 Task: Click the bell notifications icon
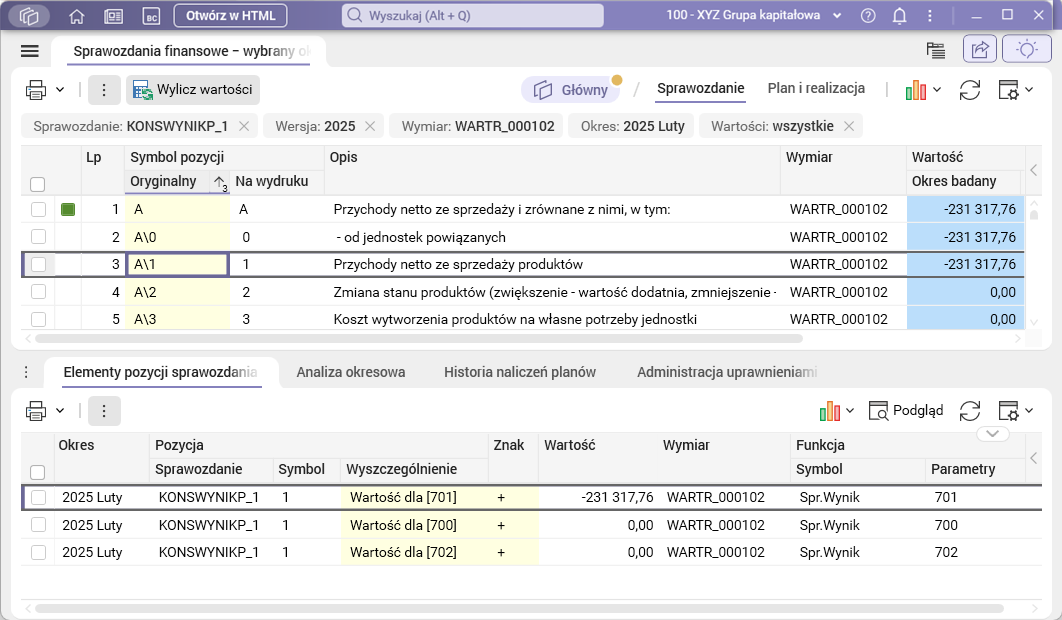[899, 16]
